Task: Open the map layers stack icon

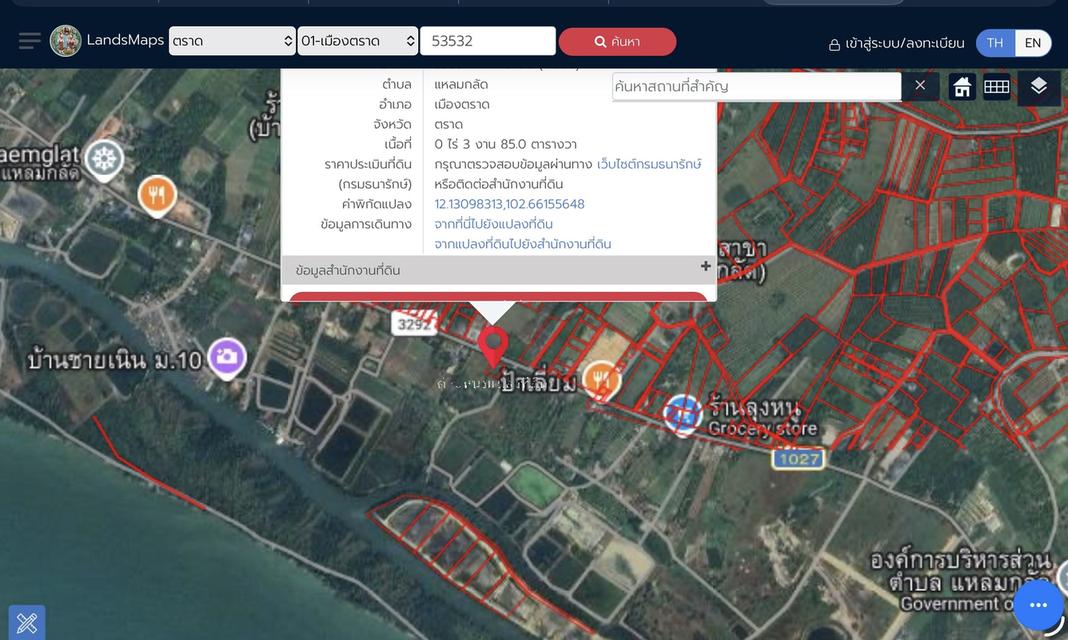Action: click(x=1038, y=86)
